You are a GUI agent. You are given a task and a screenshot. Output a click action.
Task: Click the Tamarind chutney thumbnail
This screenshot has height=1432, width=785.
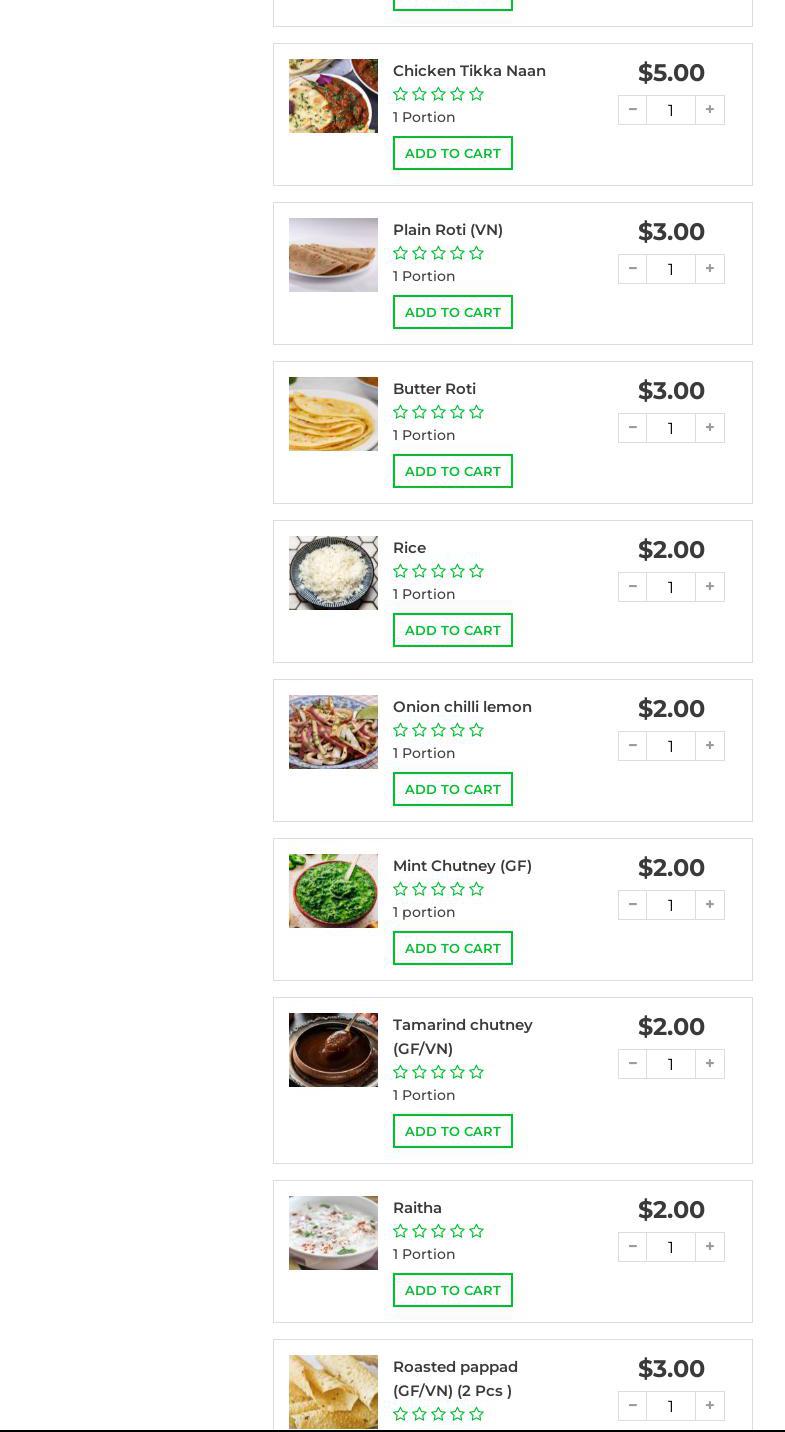[x=333, y=1050]
